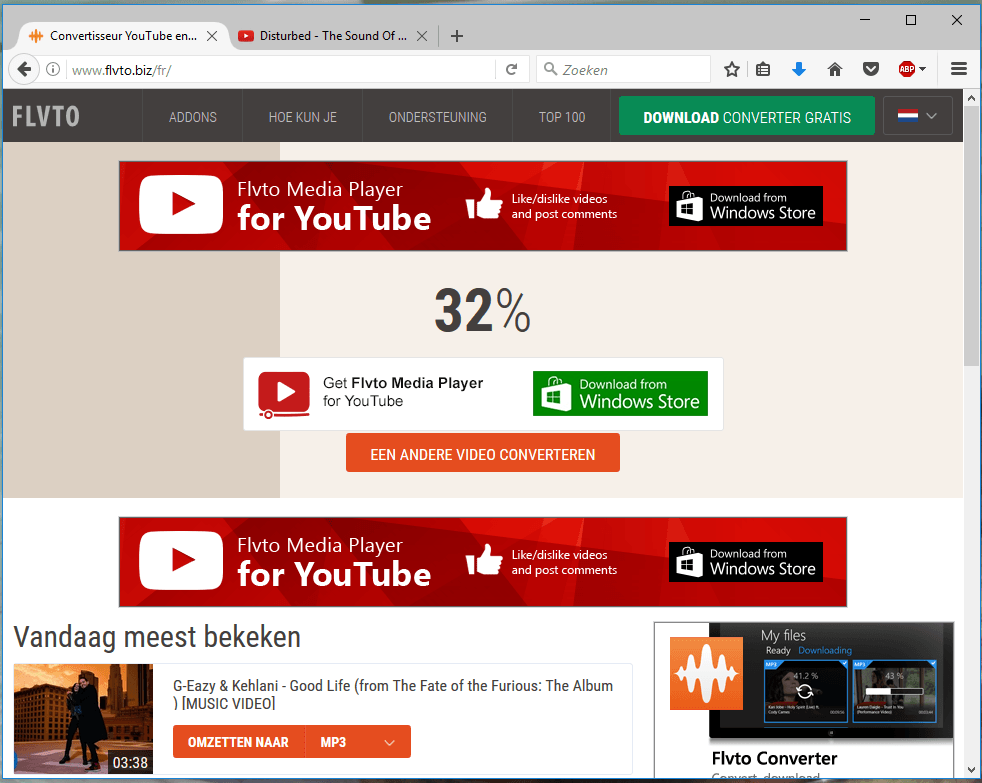
Task: Open a new tab with plus button
Action: click(x=457, y=36)
